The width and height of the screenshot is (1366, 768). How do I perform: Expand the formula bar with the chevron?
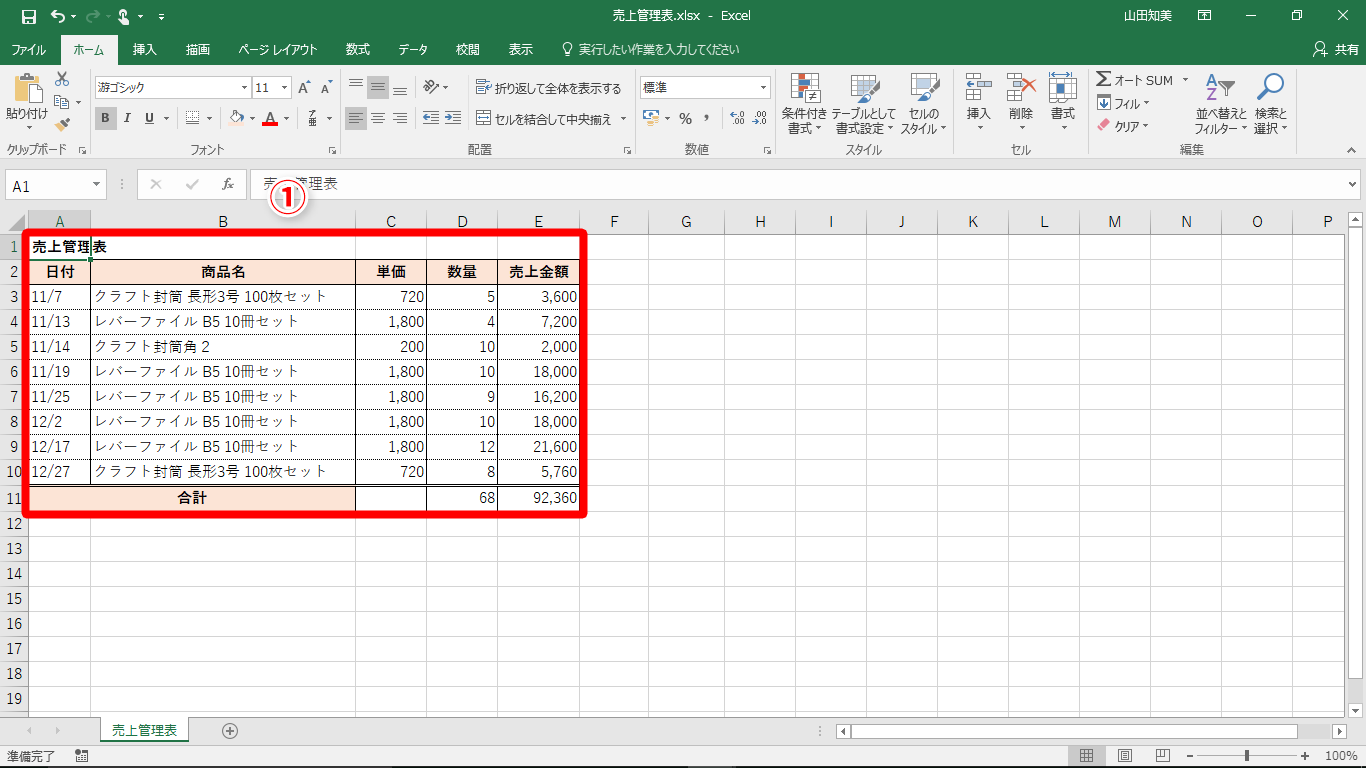click(1353, 185)
